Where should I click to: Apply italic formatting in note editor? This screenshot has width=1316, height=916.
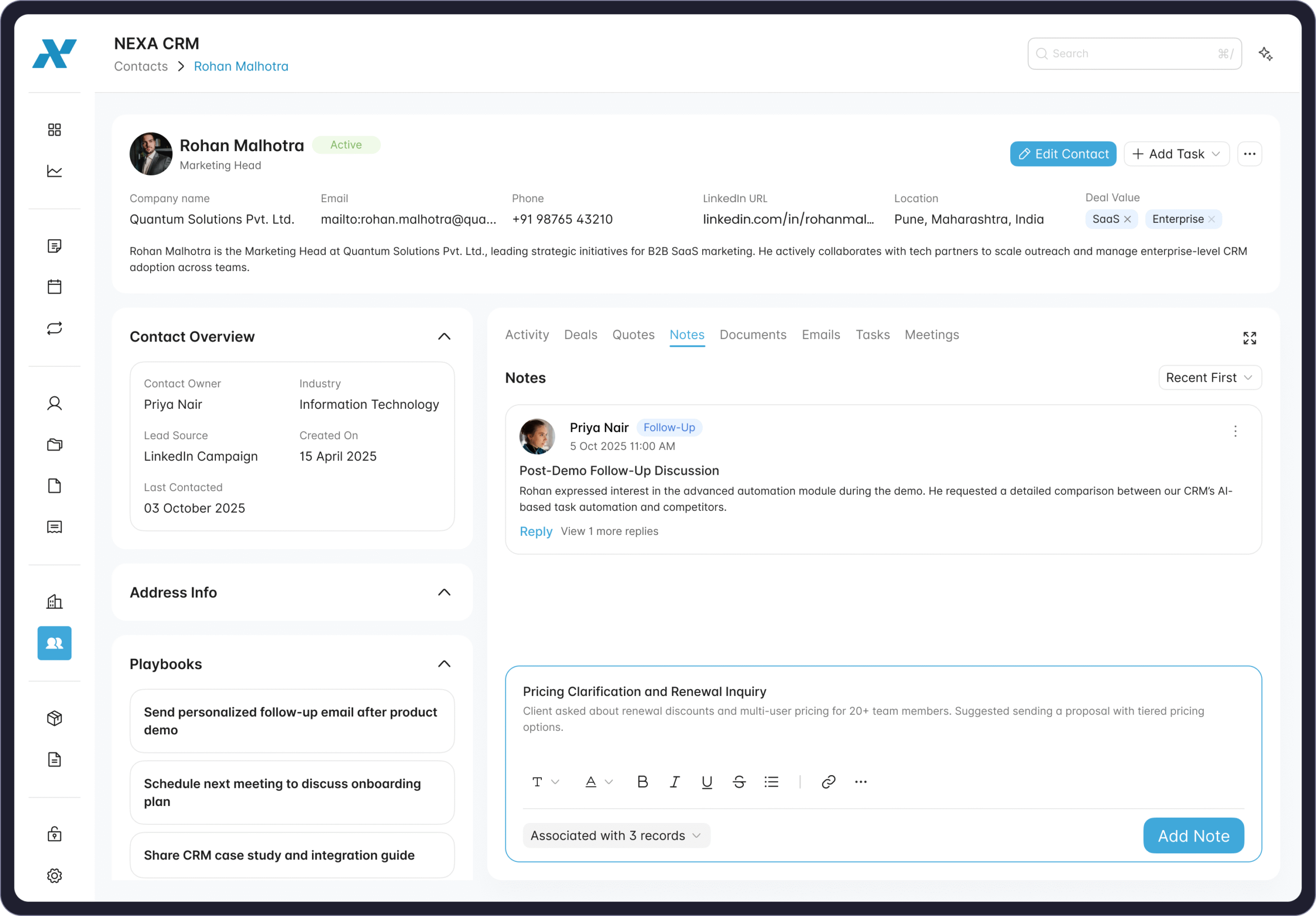click(674, 782)
